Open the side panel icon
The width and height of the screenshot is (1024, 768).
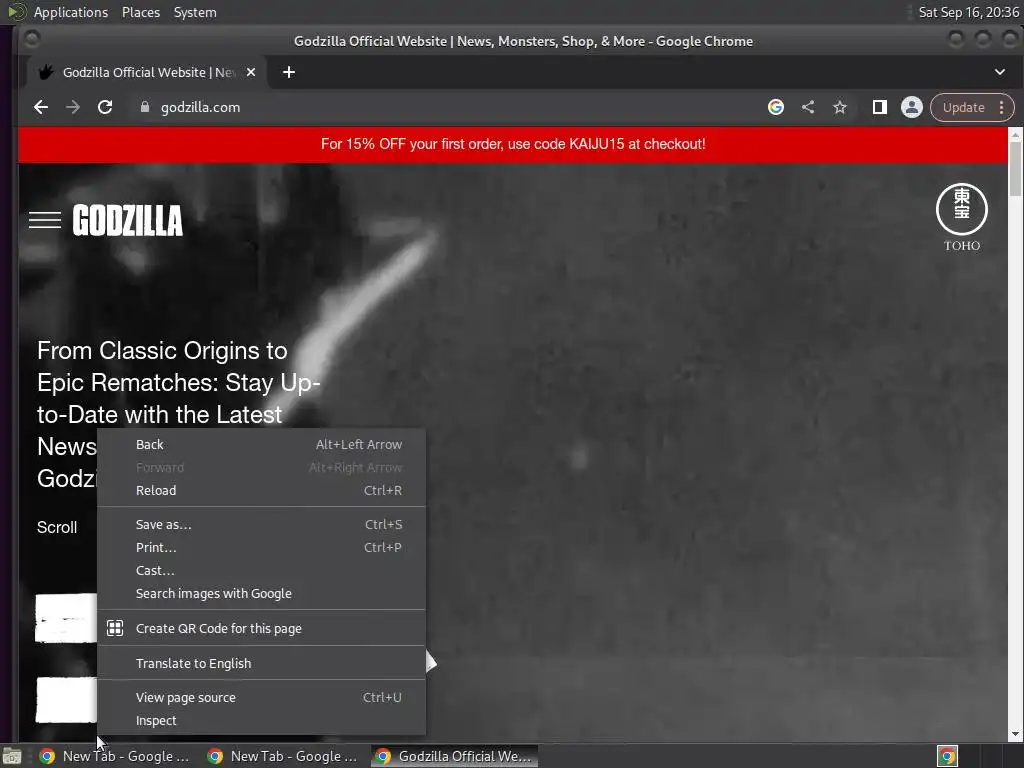pos(880,107)
